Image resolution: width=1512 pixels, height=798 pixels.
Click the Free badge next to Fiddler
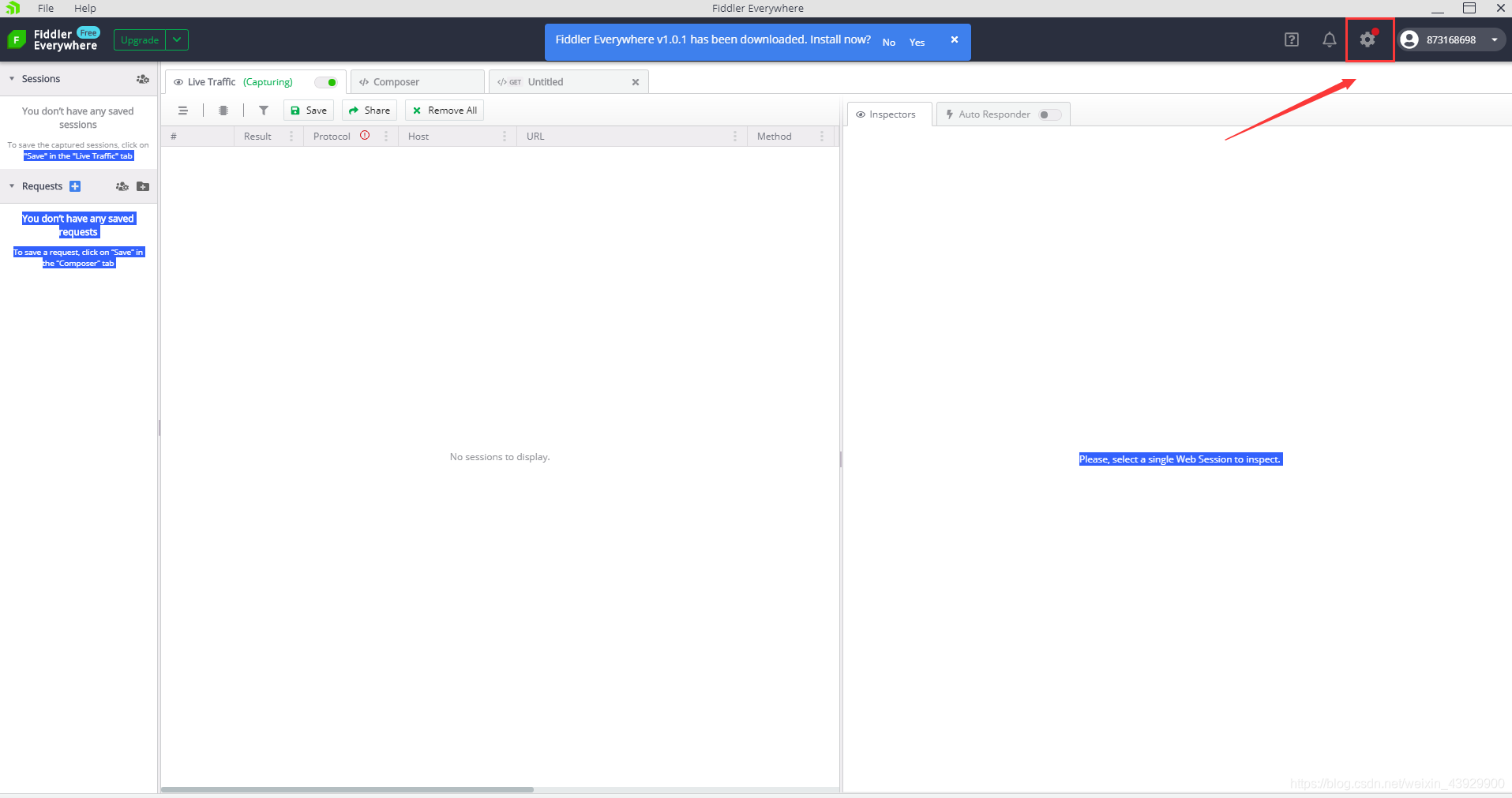click(88, 33)
